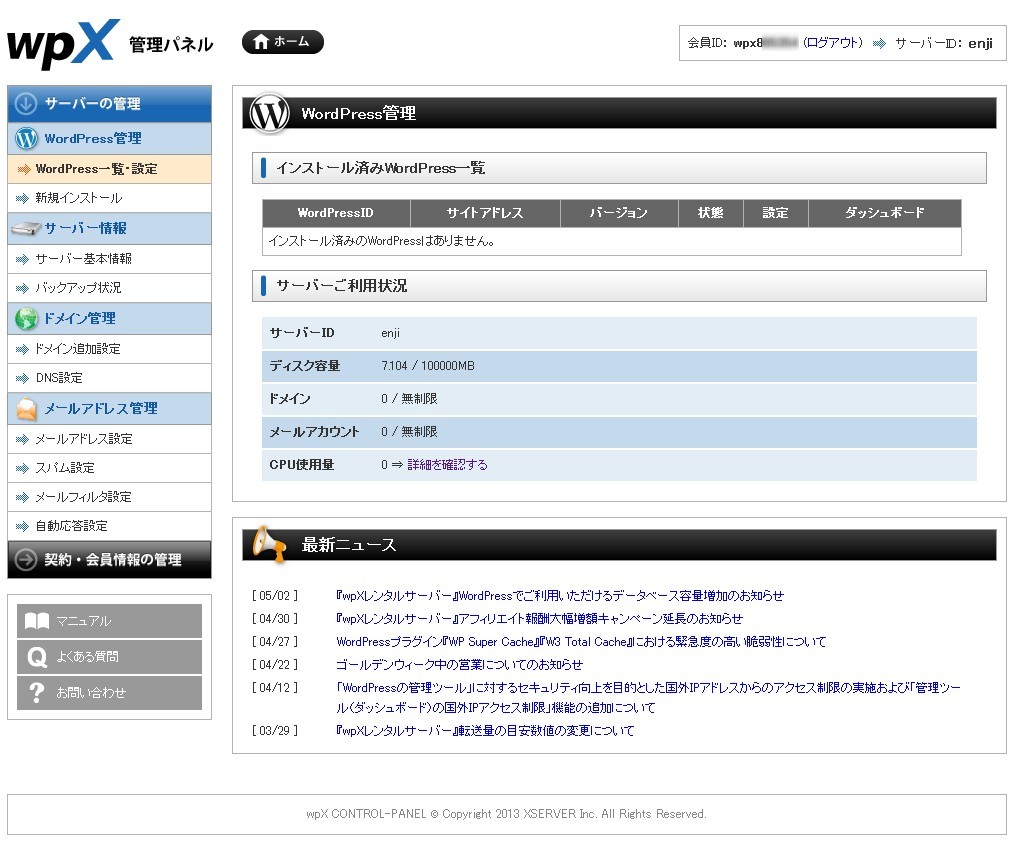Screen dimensions: 1016x845
Task: Open メールフィルタ設定
Action: pos(110,497)
